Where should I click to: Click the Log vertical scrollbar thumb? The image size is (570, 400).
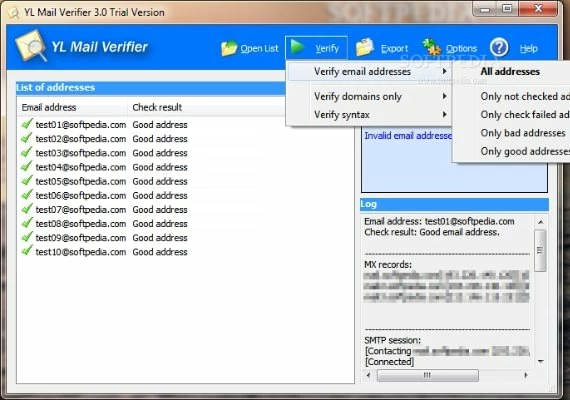pyautogui.click(x=540, y=250)
